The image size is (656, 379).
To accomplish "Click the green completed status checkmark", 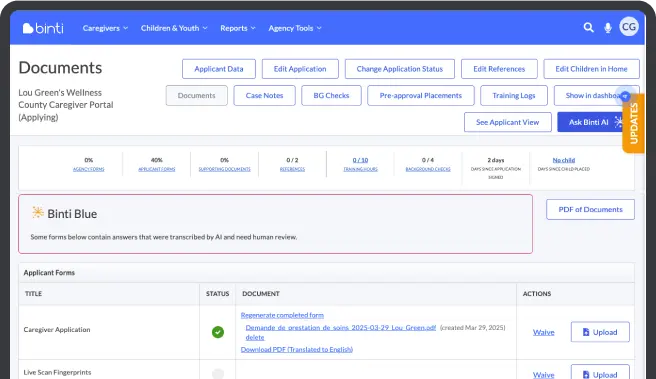I will [218, 332].
